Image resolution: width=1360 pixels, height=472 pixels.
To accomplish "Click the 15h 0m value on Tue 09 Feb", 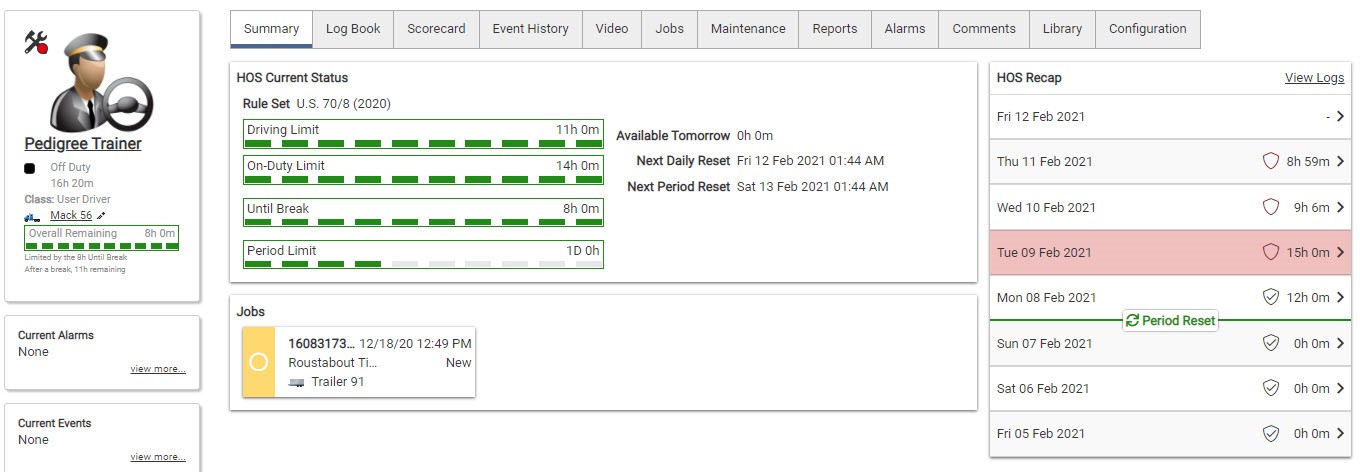I will pos(1308,253).
